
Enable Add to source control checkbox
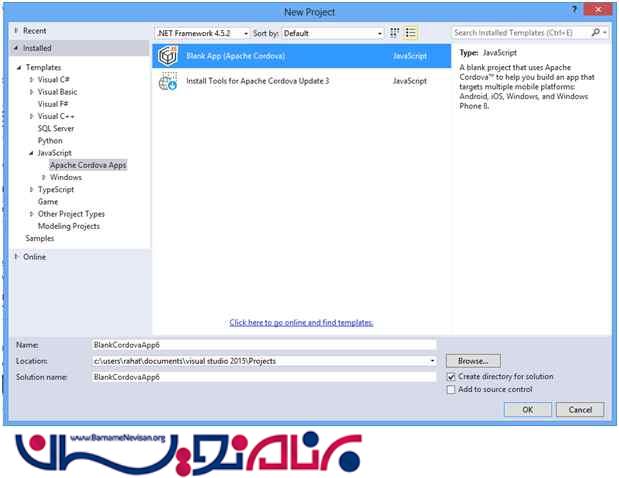coord(451,390)
